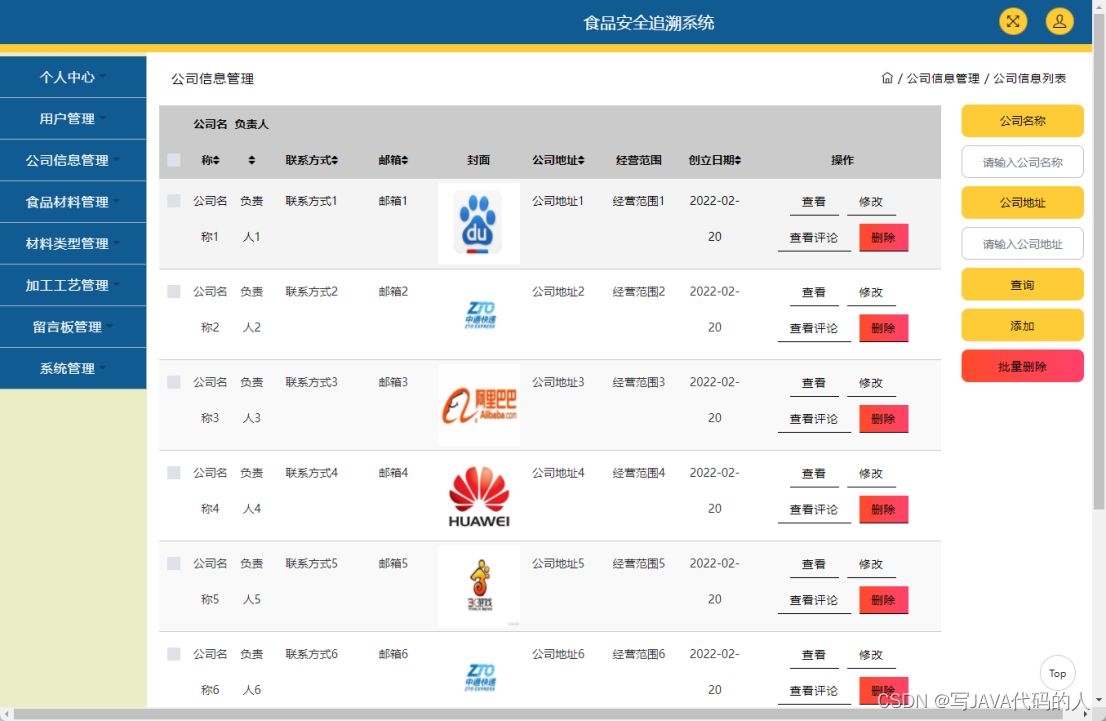The width and height of the screenshot is (1106, 721).
Task: Delete row 公司名称2 with 删除
Action: pos(883,328)
